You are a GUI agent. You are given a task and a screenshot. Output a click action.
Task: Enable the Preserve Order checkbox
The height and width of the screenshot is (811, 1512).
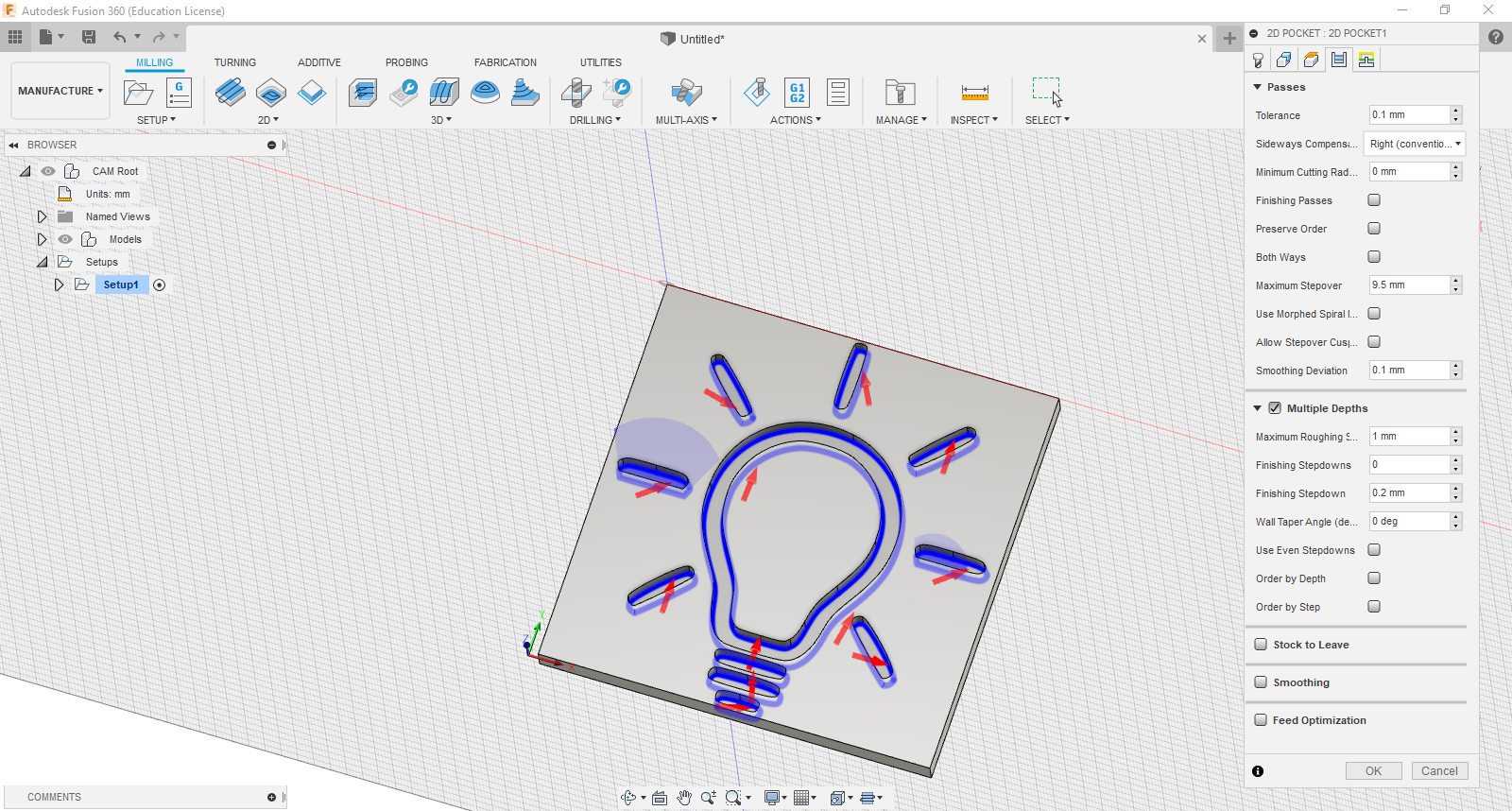click(x=1374, y=229)
